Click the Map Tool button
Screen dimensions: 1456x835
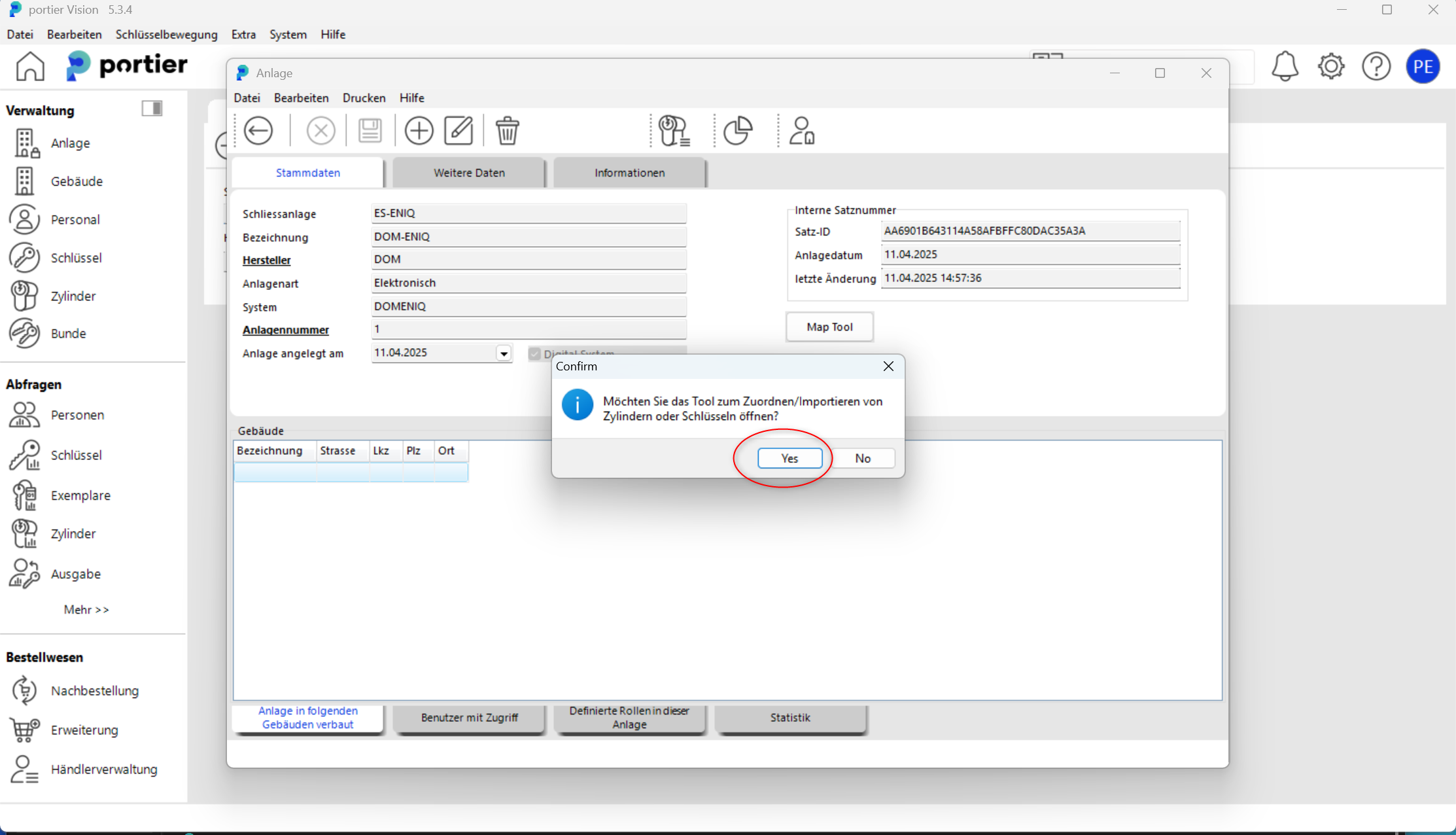click(829, 327)
